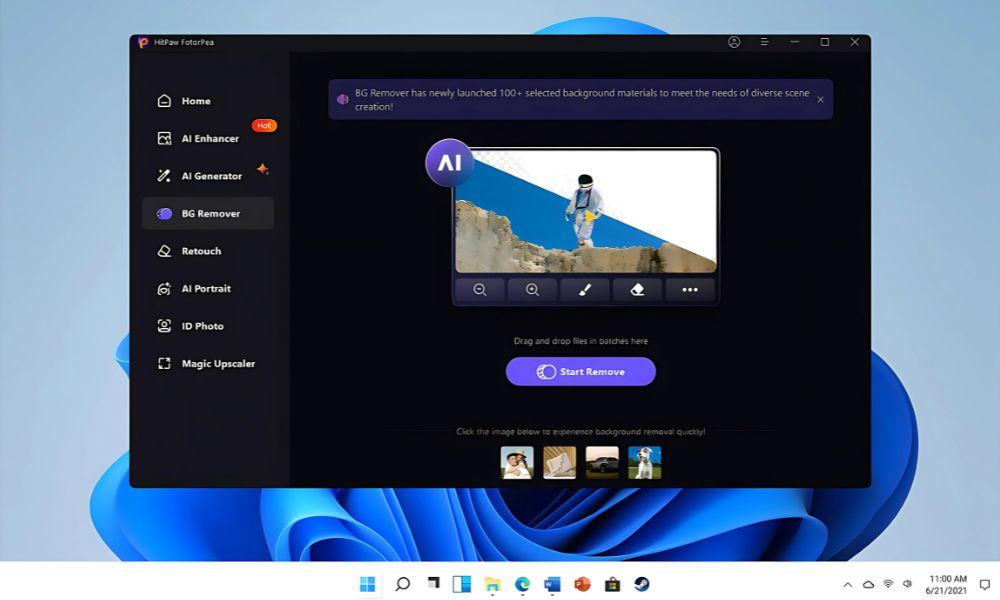Open the notification center icon
The image size is (1000, 600).
(985, 585)
